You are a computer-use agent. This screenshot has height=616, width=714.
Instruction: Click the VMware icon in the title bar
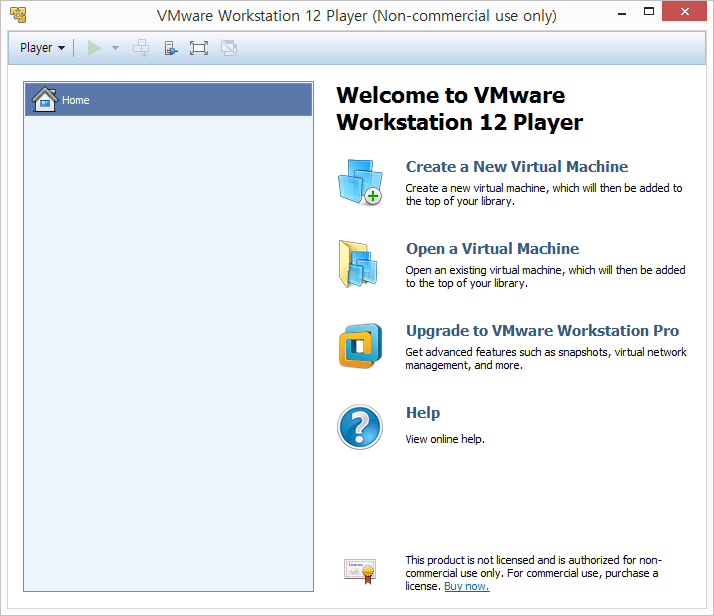point(17,15)
